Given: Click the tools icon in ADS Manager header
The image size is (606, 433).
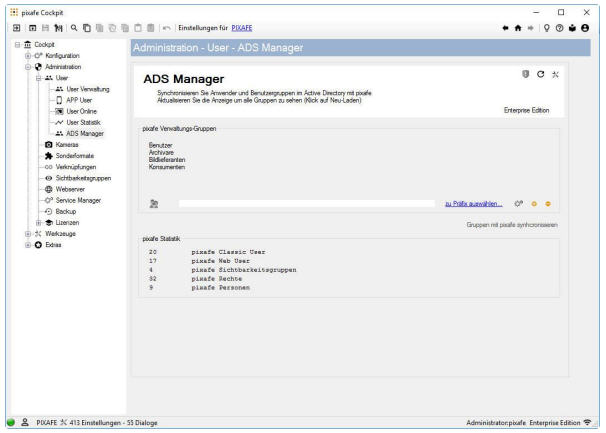Looking at the screenshot, I should pyautogui.click(x=557, y=77).
